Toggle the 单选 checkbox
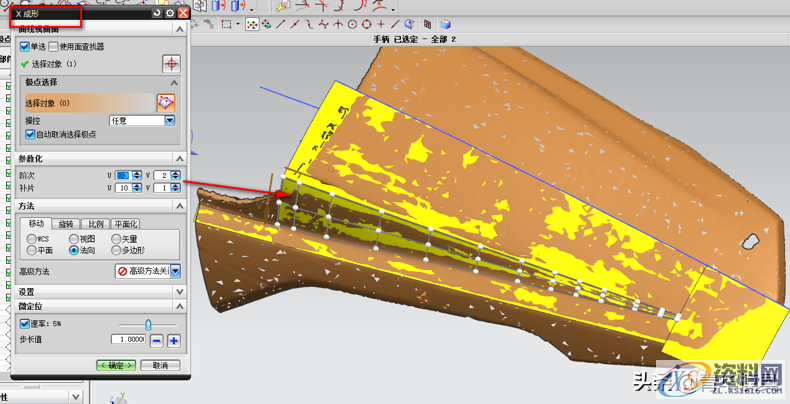The image size is (790, 404). 25,47
